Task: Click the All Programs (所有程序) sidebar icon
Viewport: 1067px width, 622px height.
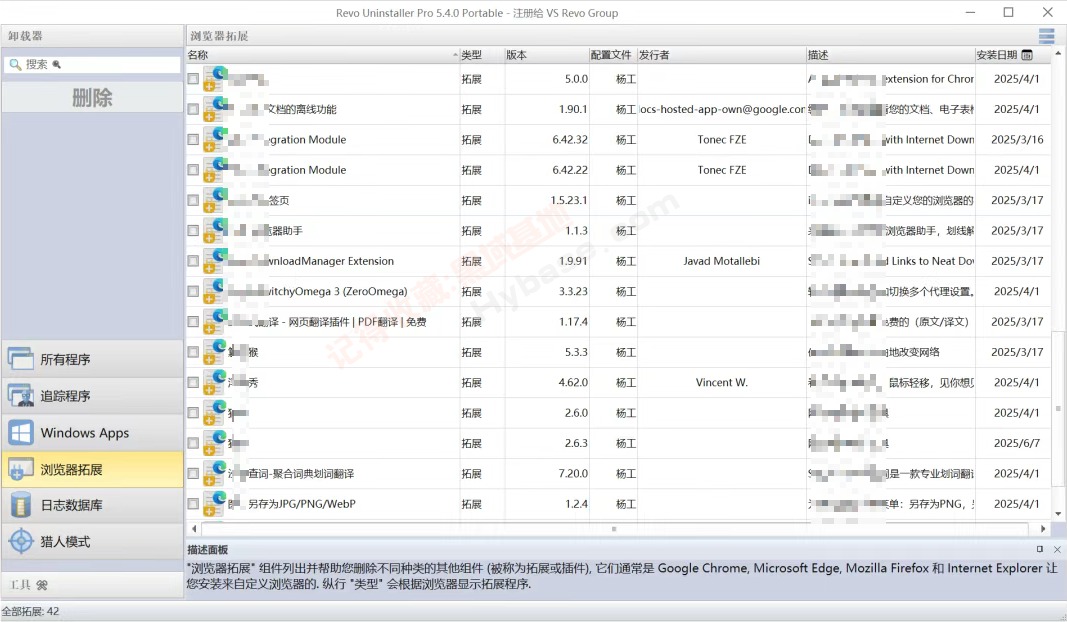Action: pyautogui.click(x=21, y=359)
